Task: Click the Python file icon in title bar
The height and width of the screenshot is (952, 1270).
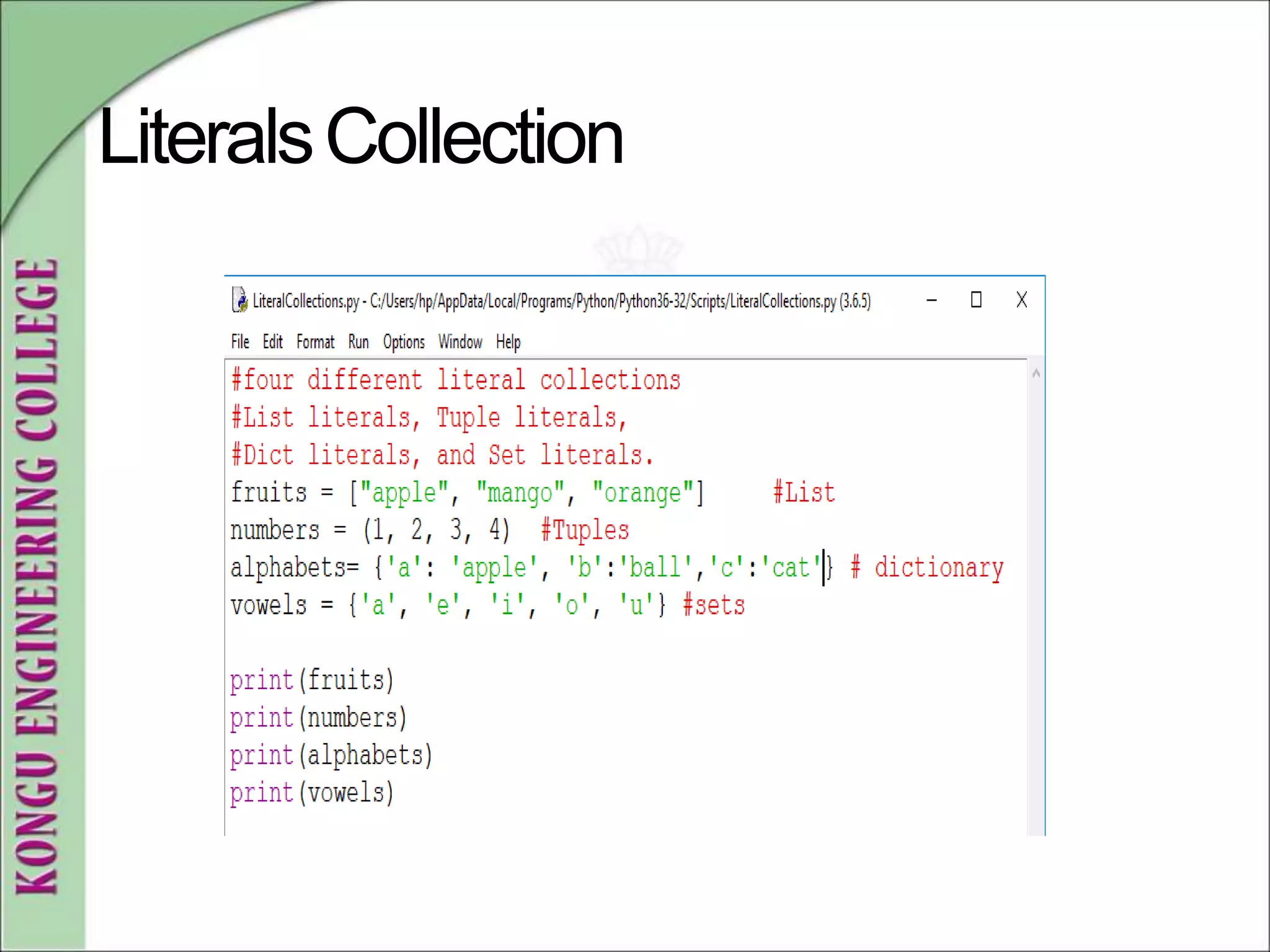Action: (x=239, y=300)
